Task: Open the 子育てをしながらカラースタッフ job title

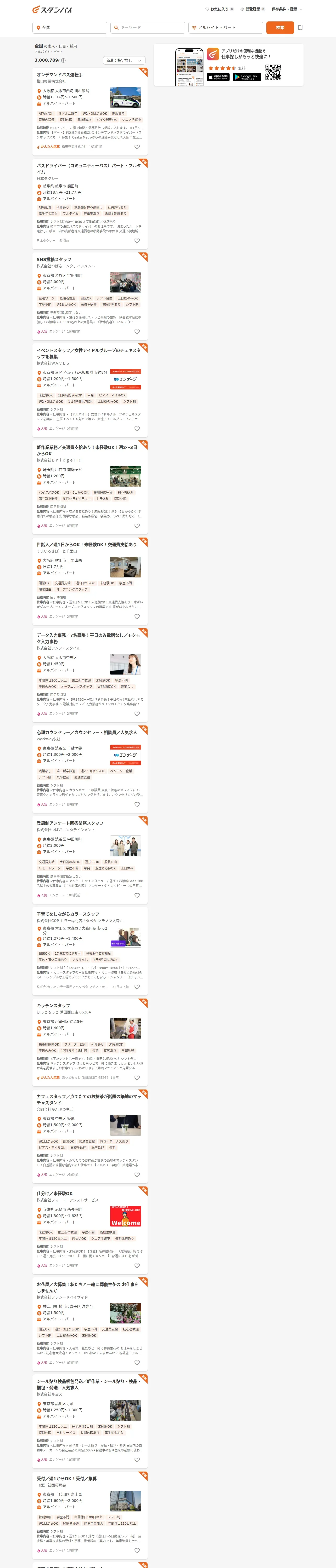Action: tap(68, 914)
